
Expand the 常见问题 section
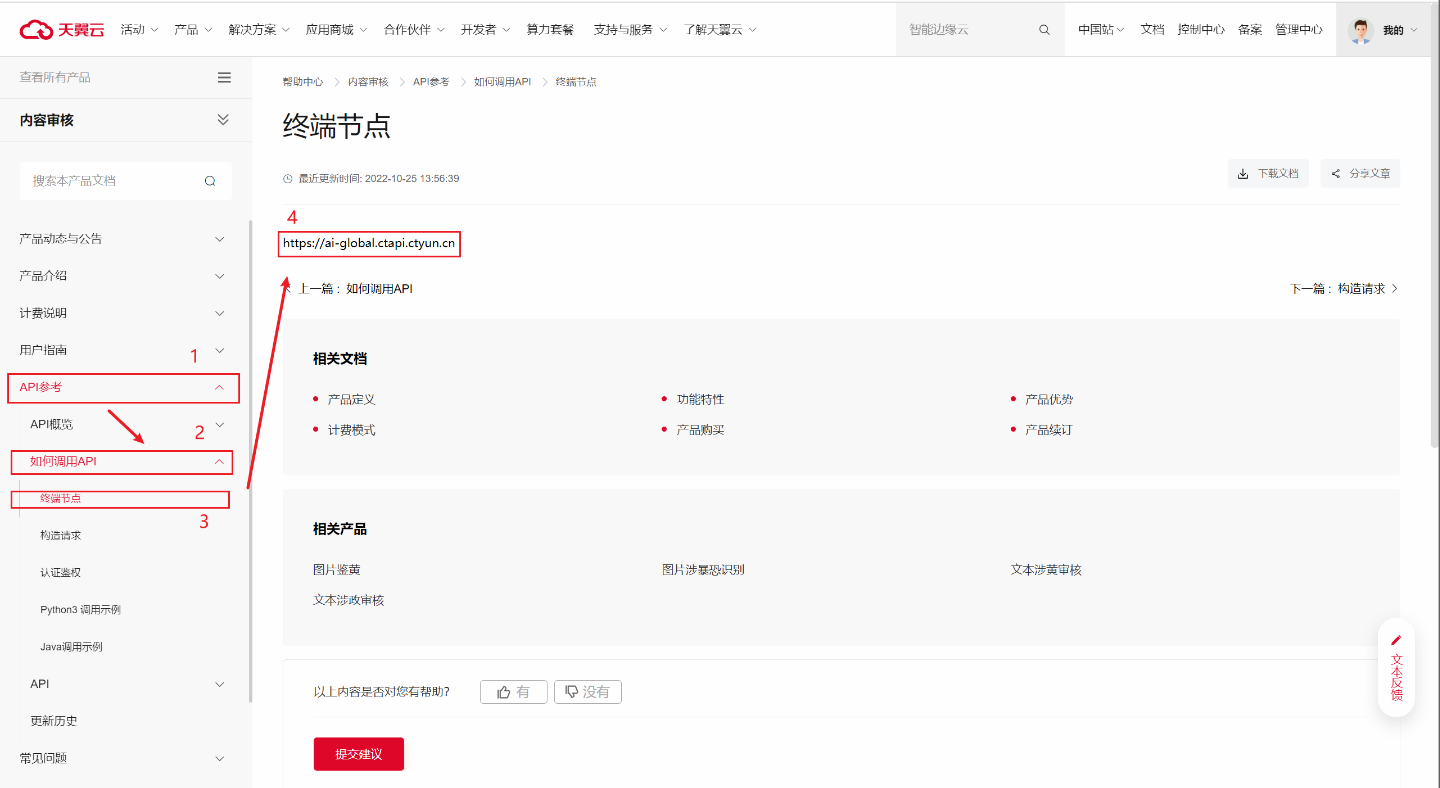(220, 759)
